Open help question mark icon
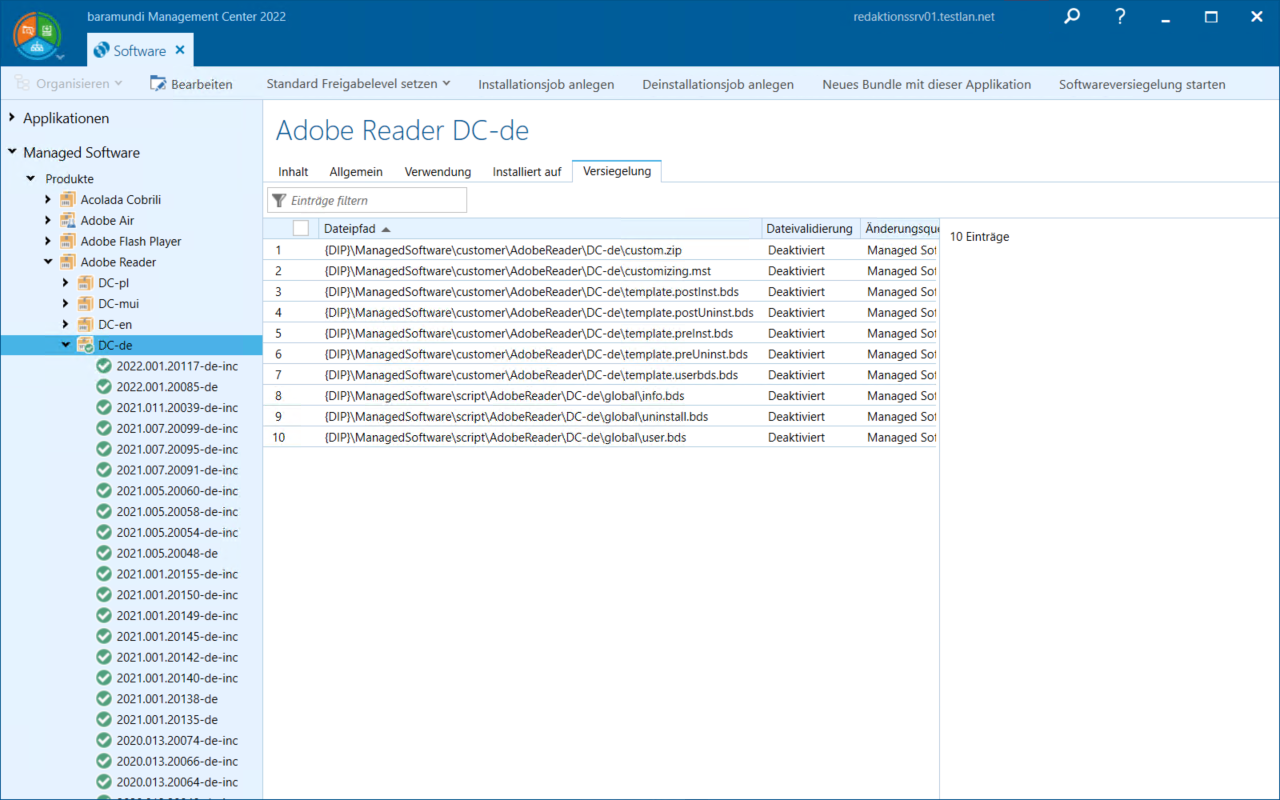Image resolution: width=1280 pixels, height=800 pixels. pyautogui.click(x=1120, y=17)
